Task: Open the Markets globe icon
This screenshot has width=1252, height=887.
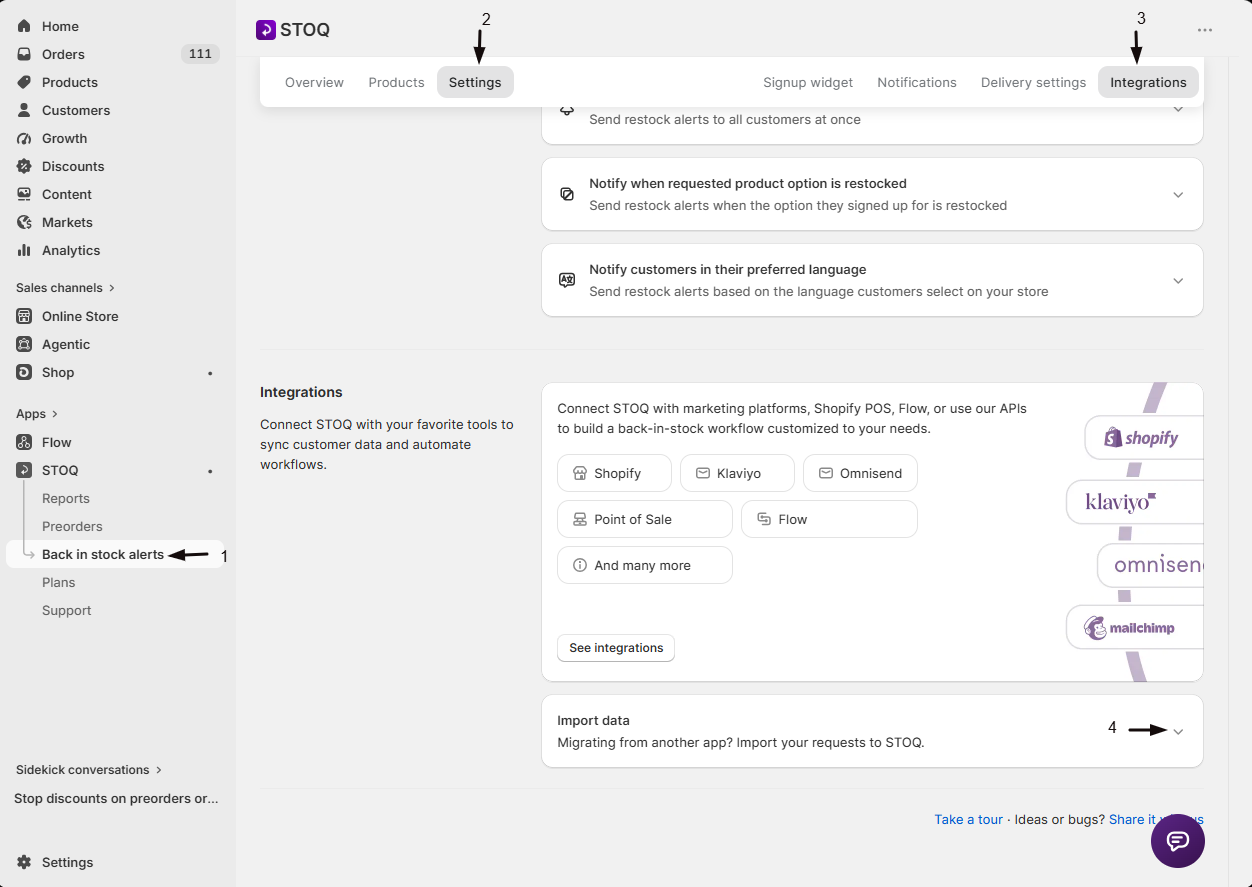Action: pyautogui.click(x=24, y=222)
